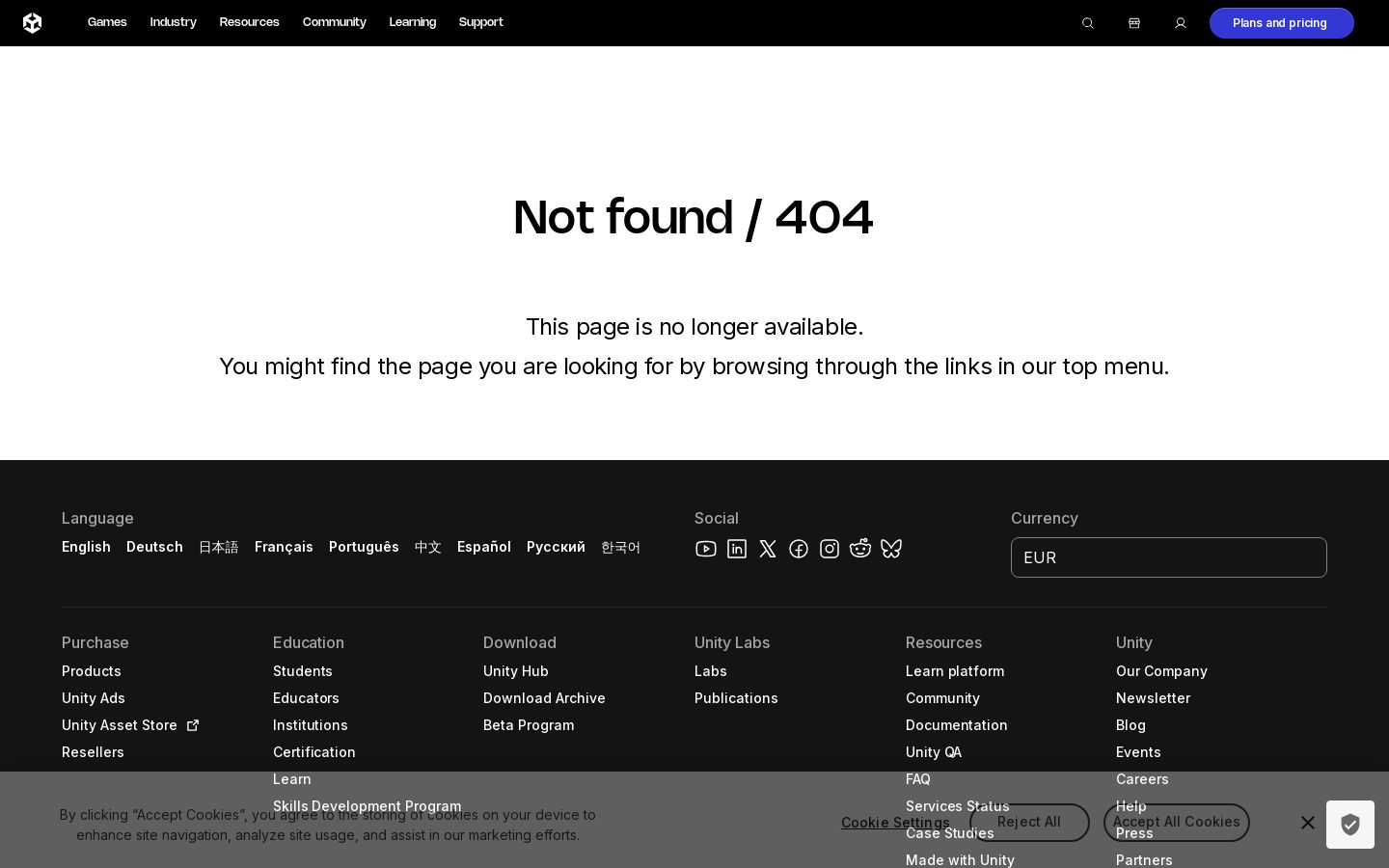Open Cookie Settings in the banner
1389x868 pixels.
895,823
